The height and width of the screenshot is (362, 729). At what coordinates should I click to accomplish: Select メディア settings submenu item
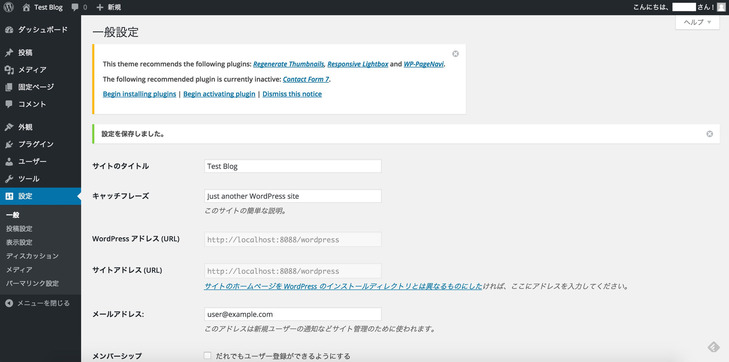(x=20, y=270)
